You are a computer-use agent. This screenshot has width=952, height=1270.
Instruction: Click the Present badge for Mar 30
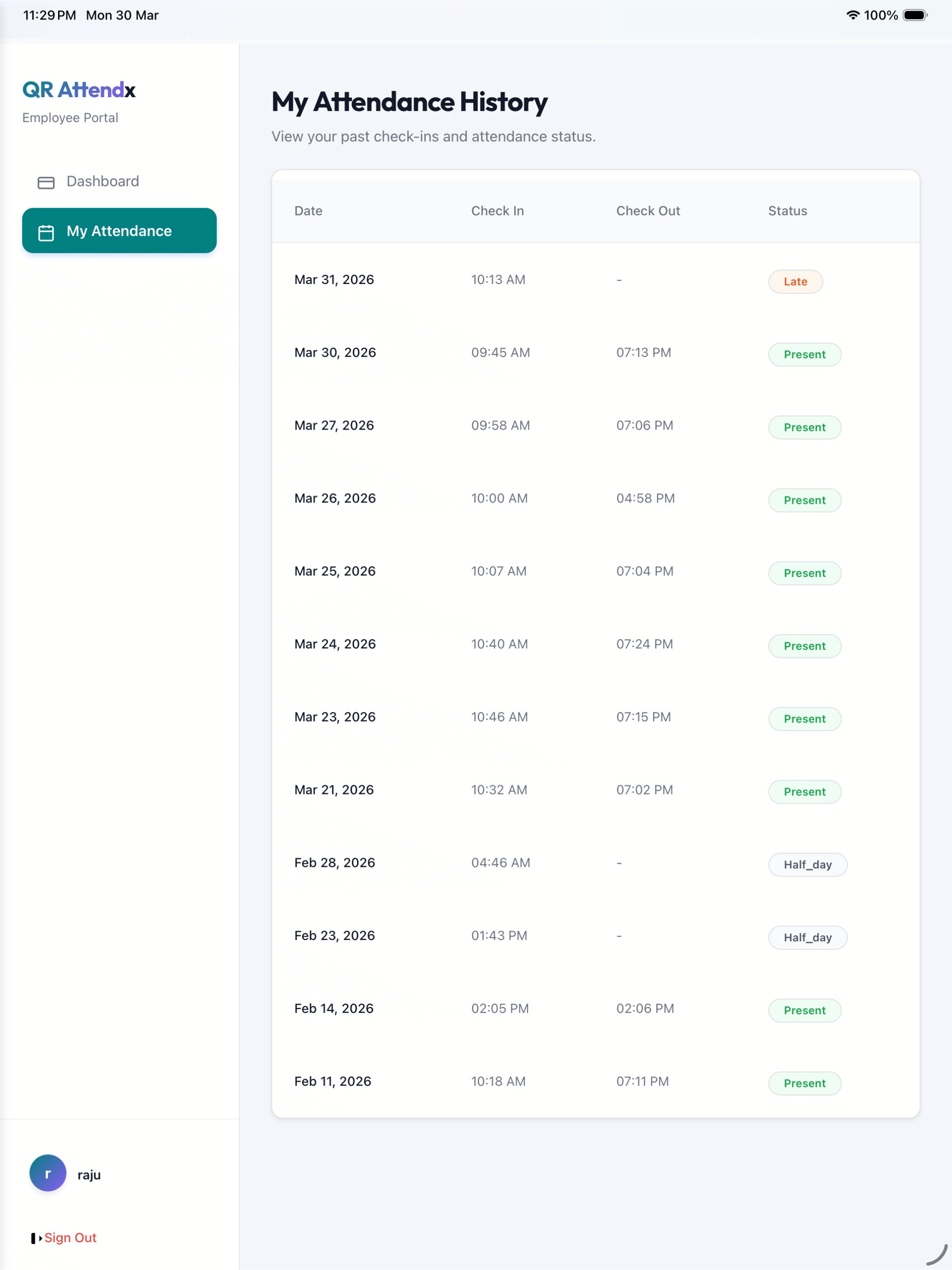pos(805,355)
